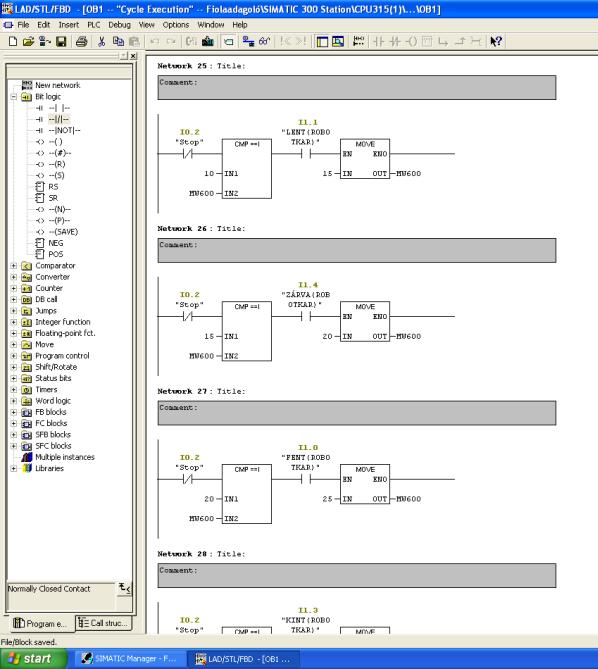Toggle the details view icon

[338, 41]
